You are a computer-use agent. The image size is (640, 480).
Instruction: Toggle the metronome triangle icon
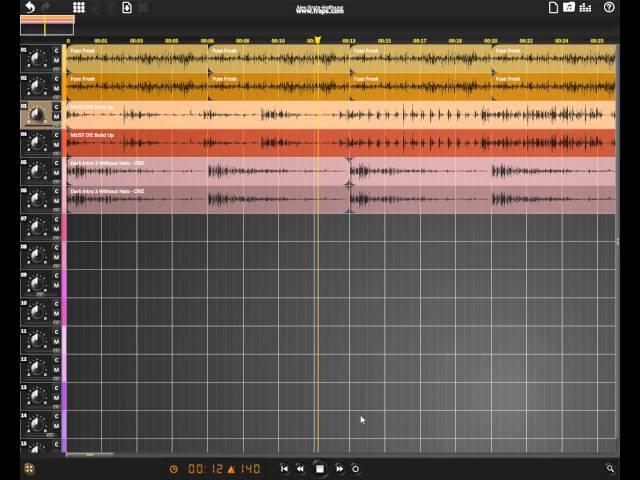pos(231,469)
